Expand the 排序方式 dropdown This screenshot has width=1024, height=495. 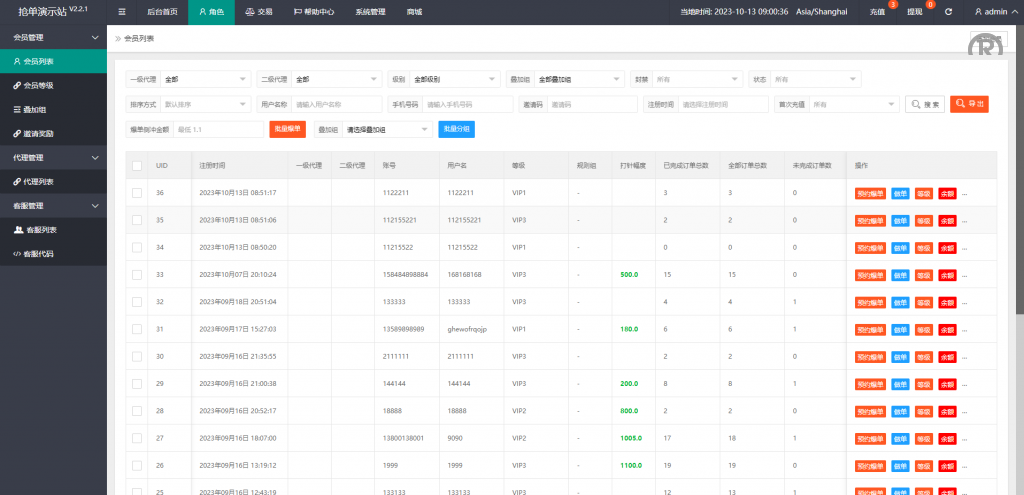click(205, 104)
